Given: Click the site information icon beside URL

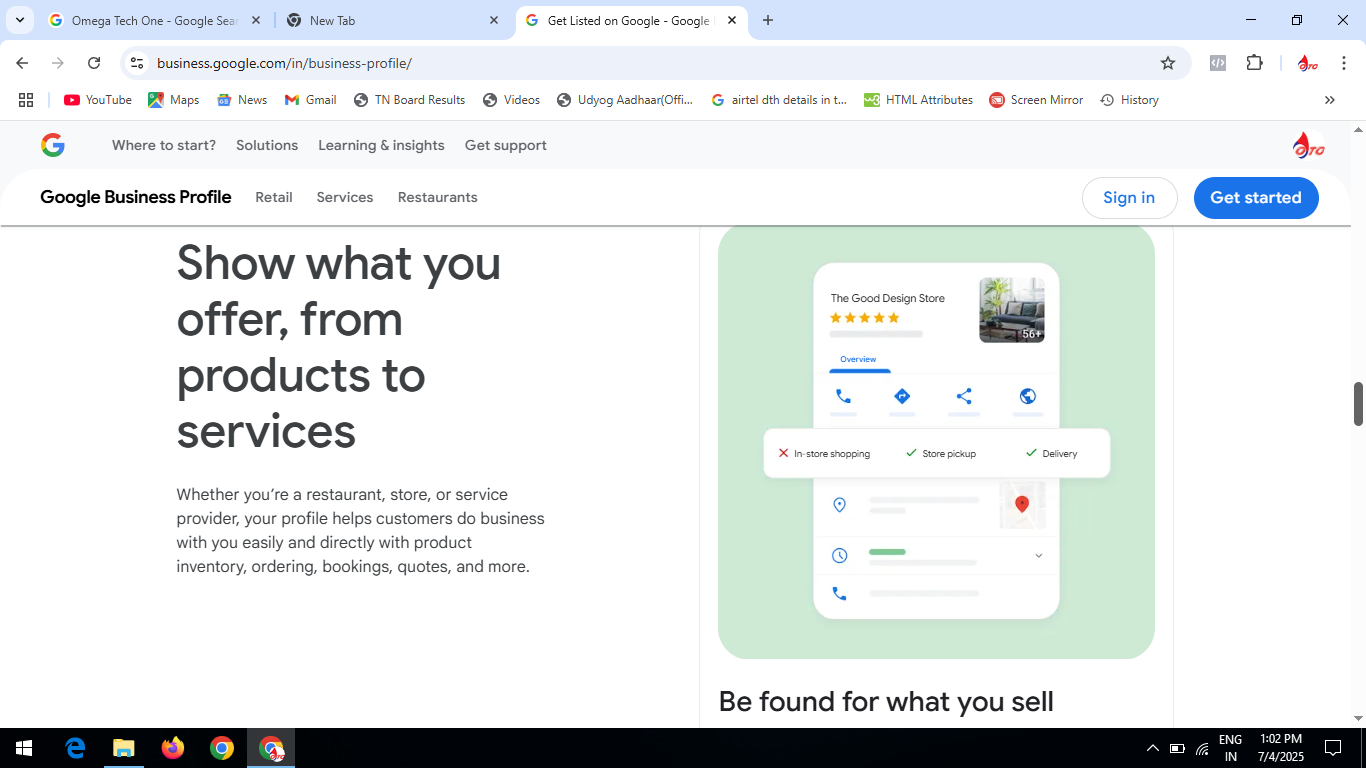Looking at the screenshot, I should pos(138,63).
